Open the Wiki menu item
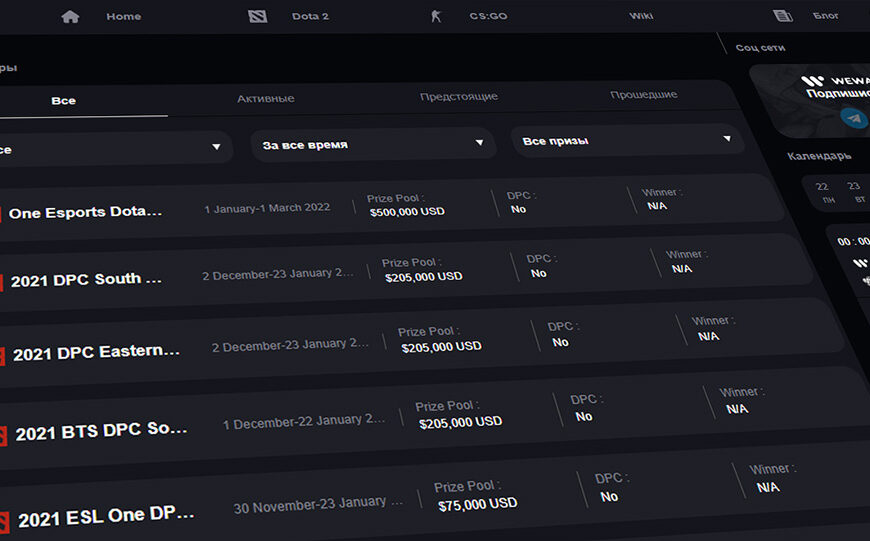870x541 pixels. tap(641, 16)
